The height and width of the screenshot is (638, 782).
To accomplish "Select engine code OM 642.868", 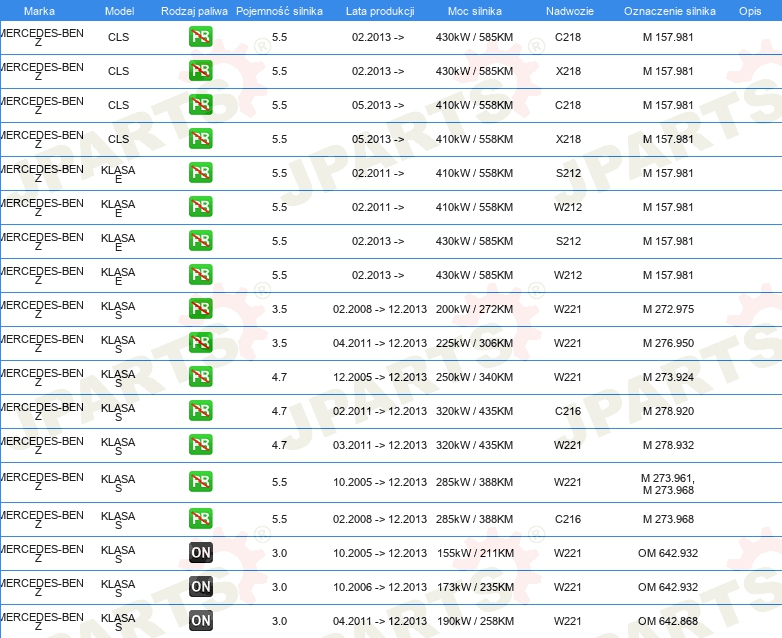I will [668, 621].
